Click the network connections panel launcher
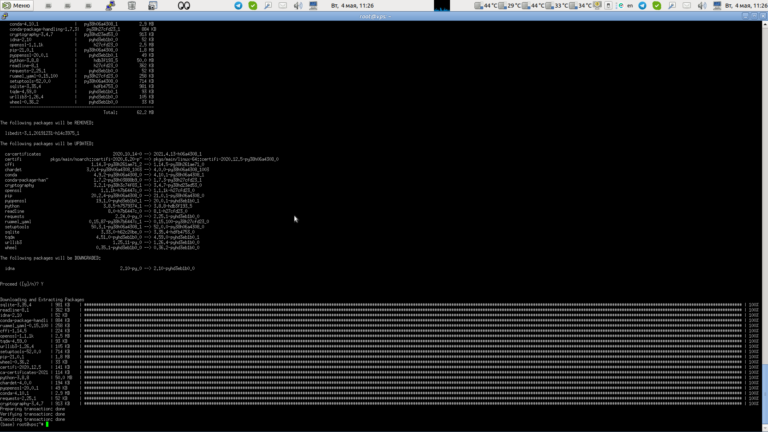This screenshot has width=768, height=432. coord(110,5)
